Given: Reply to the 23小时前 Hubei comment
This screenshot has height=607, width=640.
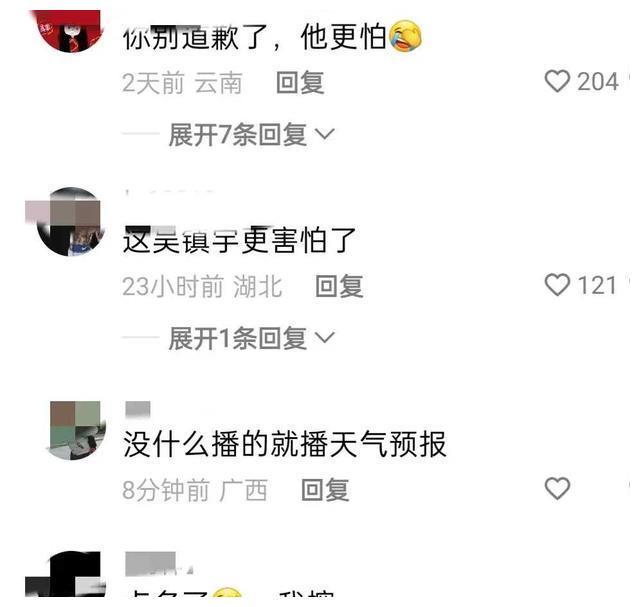Looking at the screenshot, I should click(x=340, y=286).
